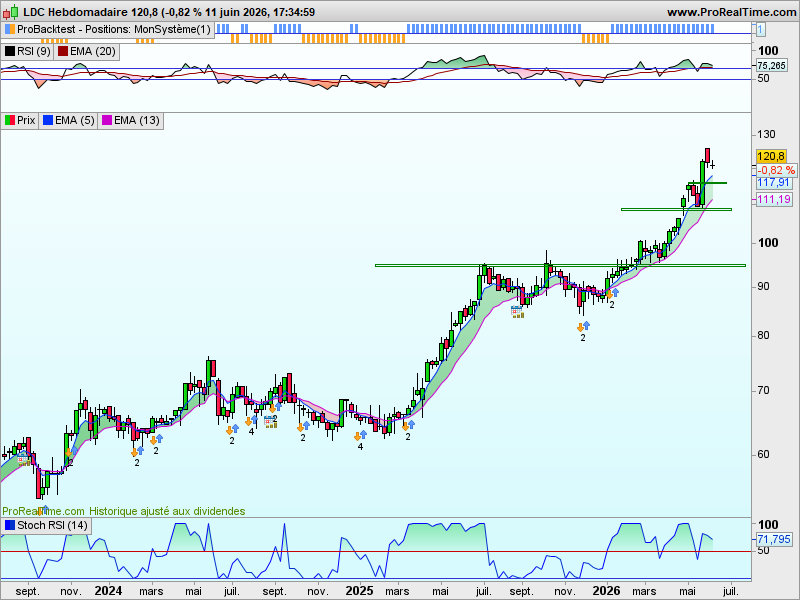The height and width of the screenshot is (600, 800).
Task: Click the candlestick icon beside LDC title
Action: coord(11,12)
